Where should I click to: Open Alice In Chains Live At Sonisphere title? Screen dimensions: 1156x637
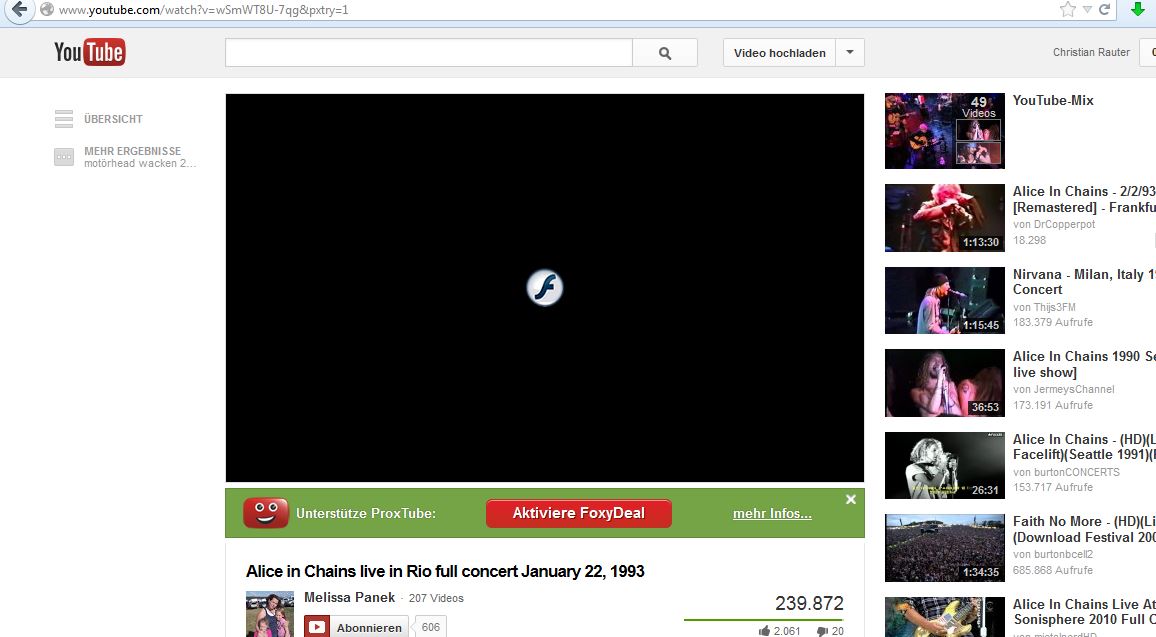click(1084, 612)
